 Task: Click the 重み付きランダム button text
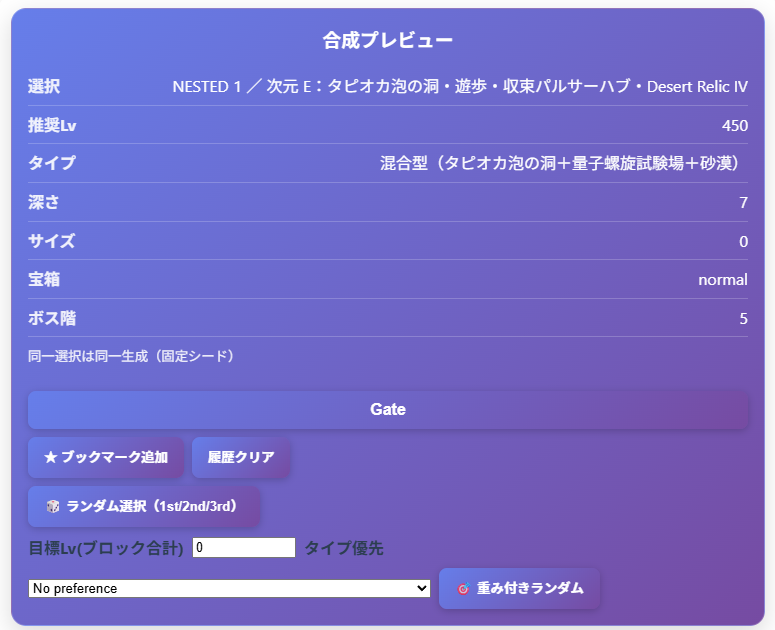point(530,588)
